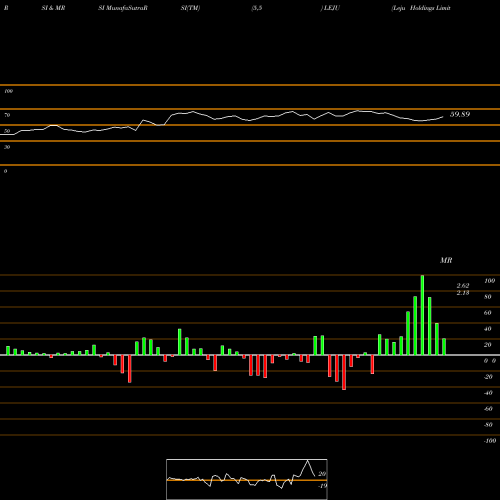
Task: Click the MR axis label -40
Action: [488, 393]
